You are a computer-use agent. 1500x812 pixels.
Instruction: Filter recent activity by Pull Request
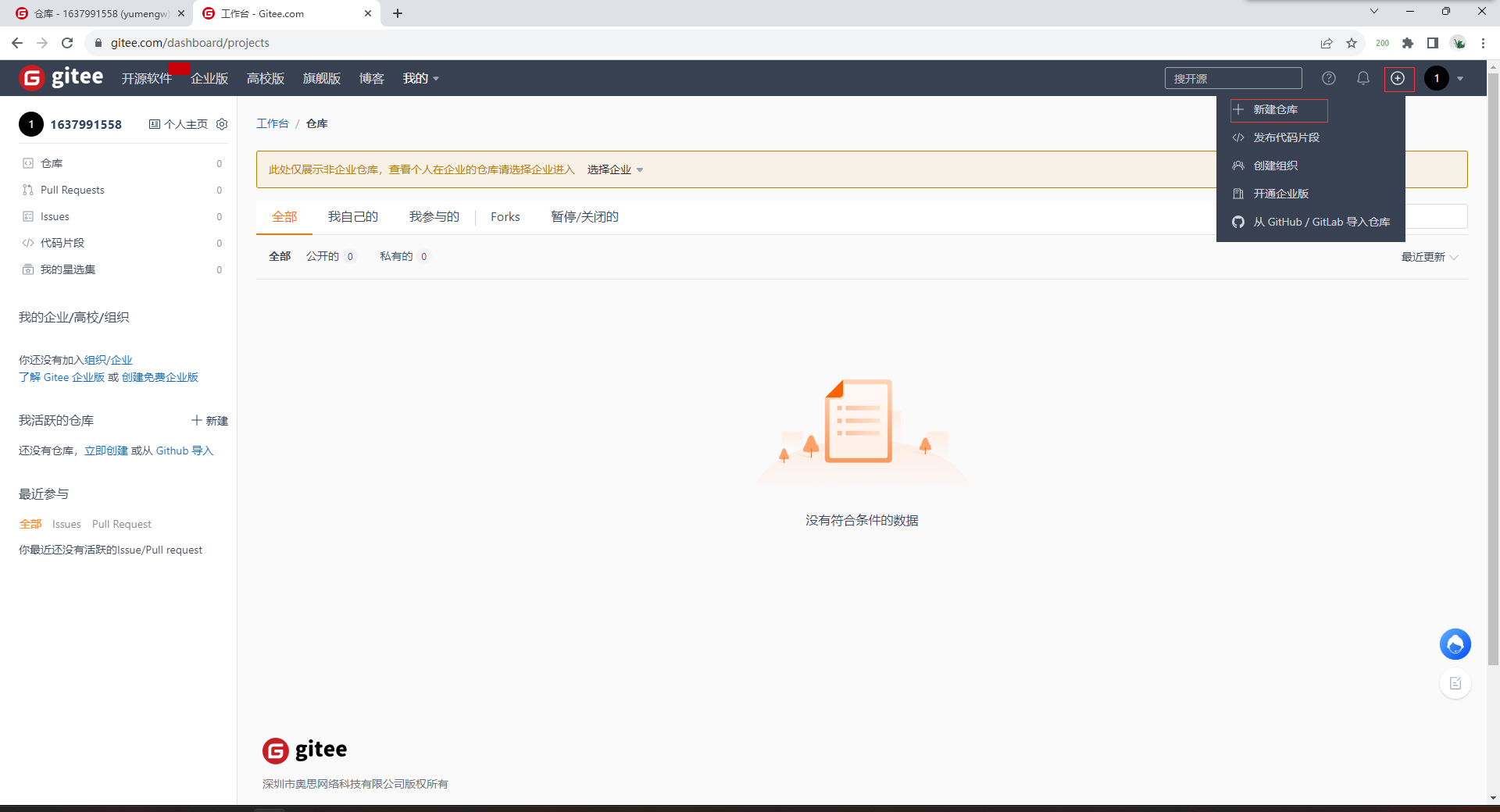tap(122, 524)
